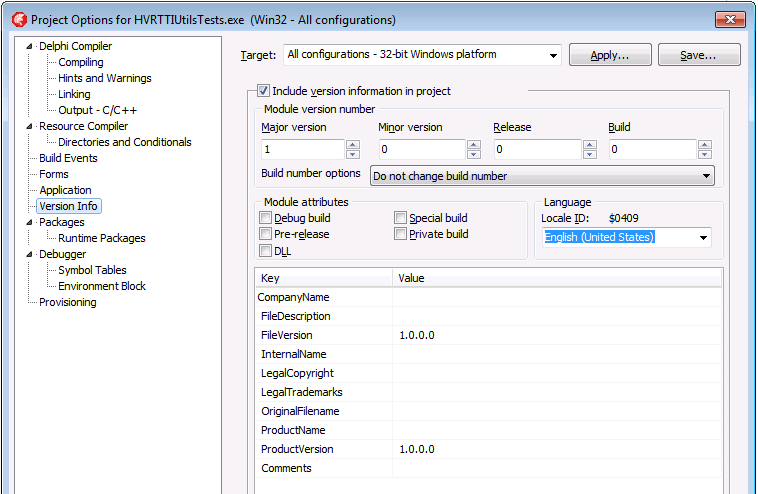Viewport: 758px width, 494px height.
Task: Check the Special build option
Action: [x=400, y=218]
